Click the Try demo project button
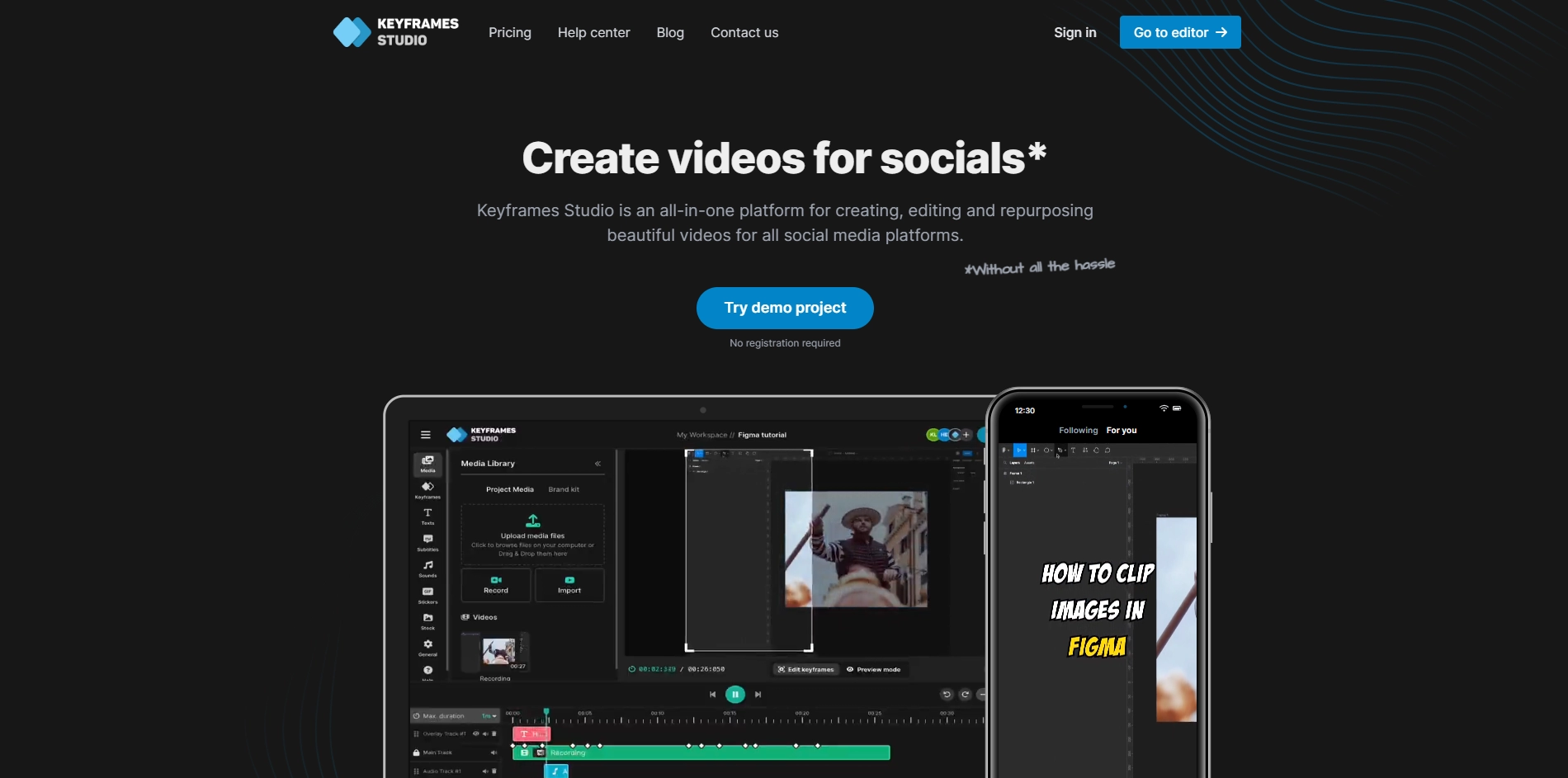The height and width of the screenshot is (778, 1568). (x=785, y=308)
